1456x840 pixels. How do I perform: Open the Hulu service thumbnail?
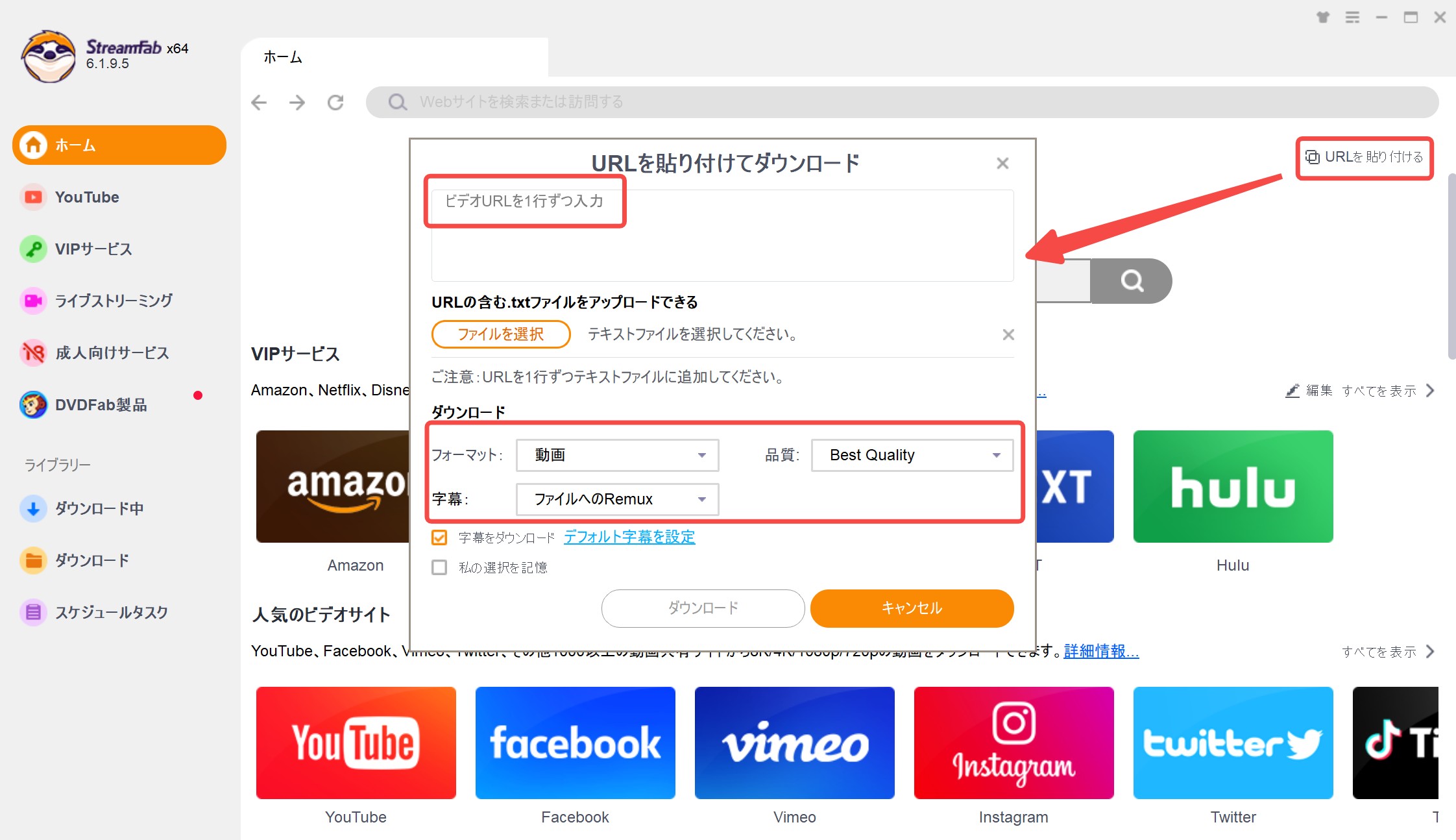tap(1233, 486)
